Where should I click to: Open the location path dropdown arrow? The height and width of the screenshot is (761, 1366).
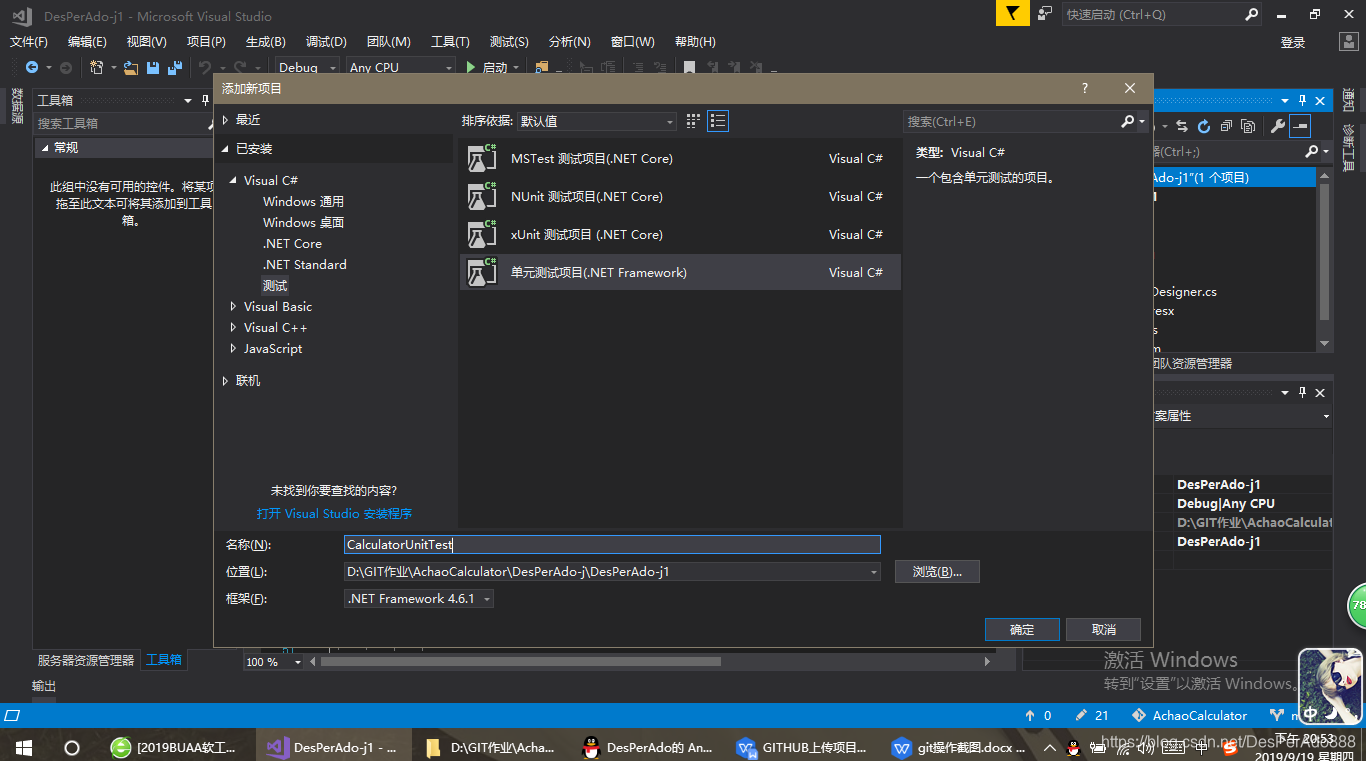874,572
